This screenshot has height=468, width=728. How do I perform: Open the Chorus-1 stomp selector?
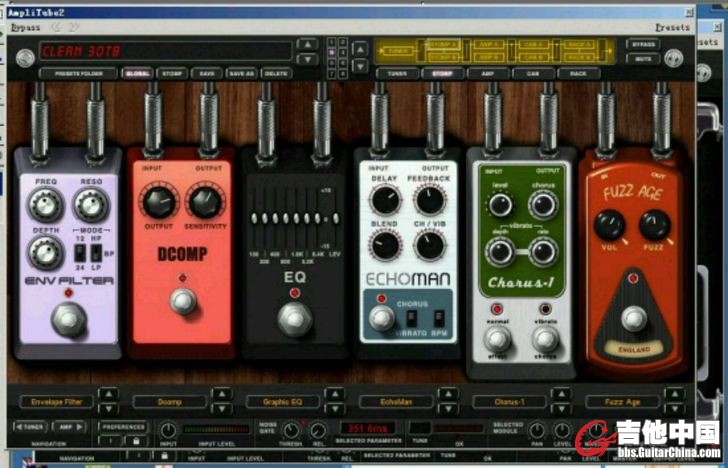pos(509,402)
